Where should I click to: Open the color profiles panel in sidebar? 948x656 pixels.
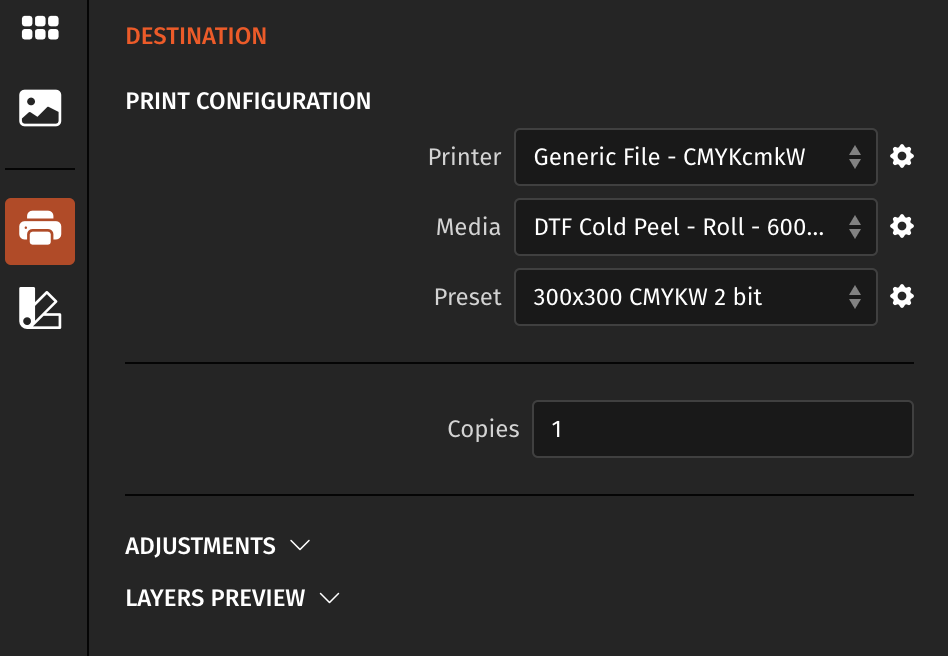[x=40, y=308]
